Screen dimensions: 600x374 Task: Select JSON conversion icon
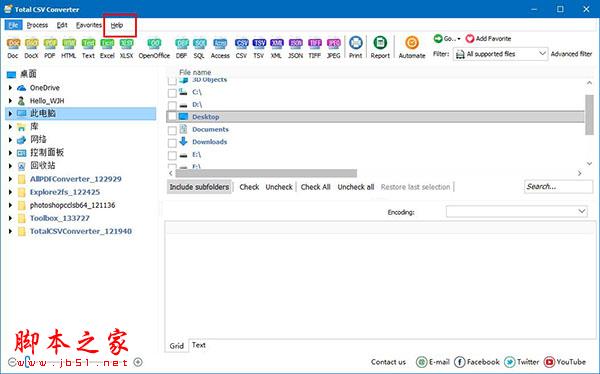point(295,43)
